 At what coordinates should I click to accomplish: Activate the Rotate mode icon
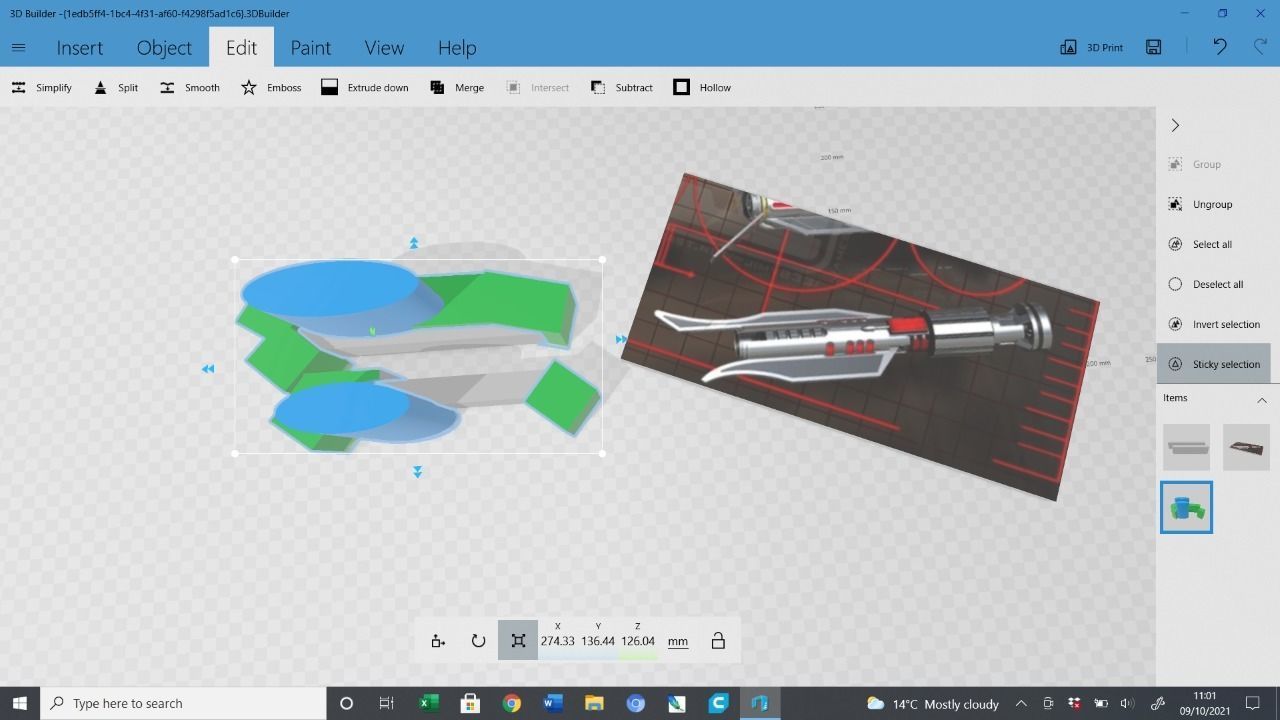(x=478, y=641)
